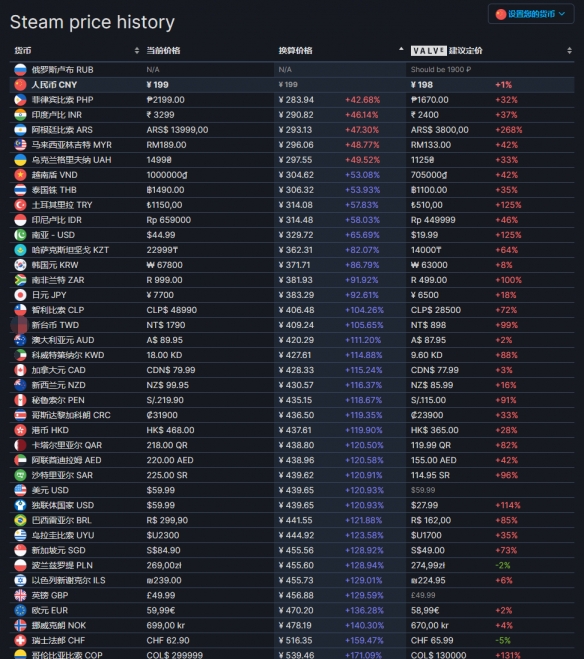584x659 pixels.
Task: Click the Turkey flag icon in TRY row
Action: point(20,205)
